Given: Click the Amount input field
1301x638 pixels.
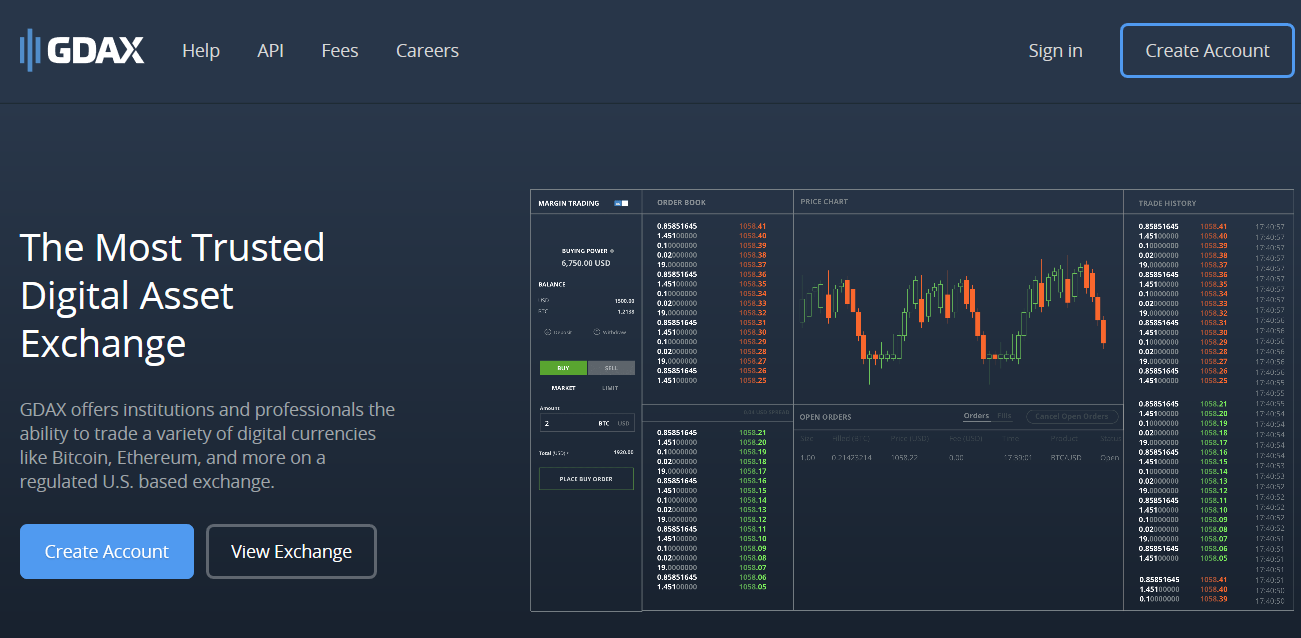Looking at the screenshot, I should tap(587, 423).
